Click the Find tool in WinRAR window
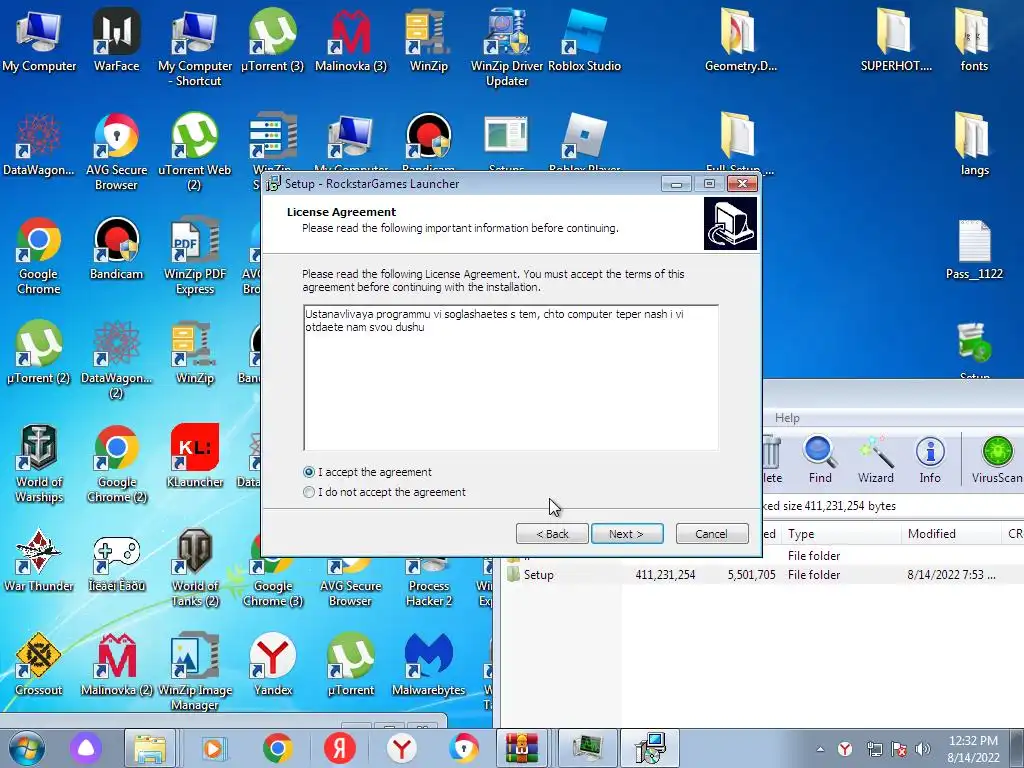This screenshot has width=1024, height=768. tap(820, 460)
